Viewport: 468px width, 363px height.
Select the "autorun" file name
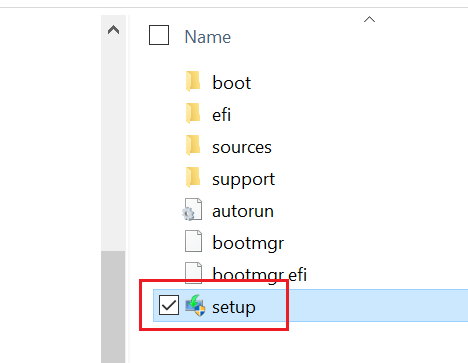tap(243, 211)
